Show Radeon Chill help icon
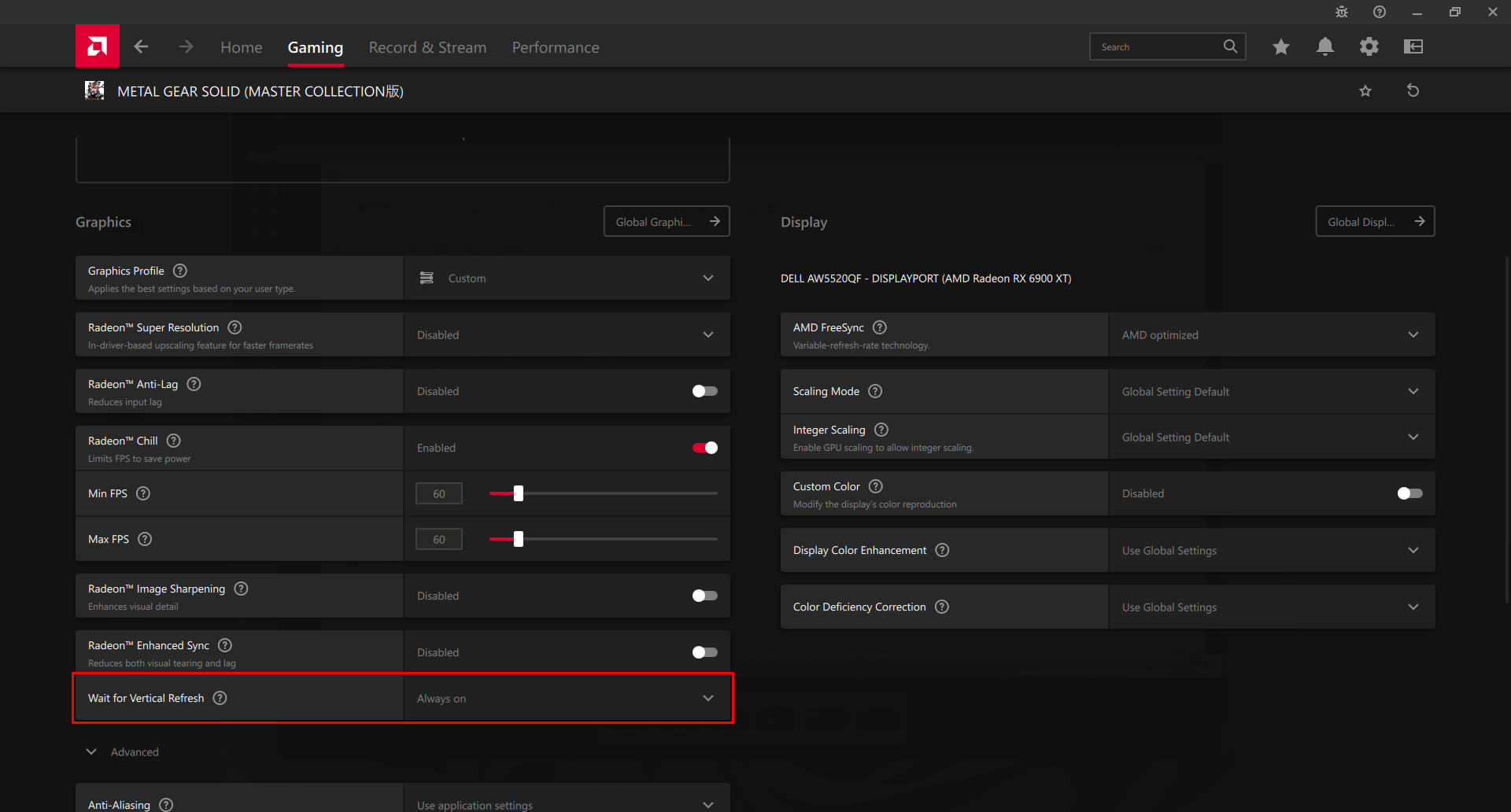This screenshot has width=1511, height=812. pos(174,441)
